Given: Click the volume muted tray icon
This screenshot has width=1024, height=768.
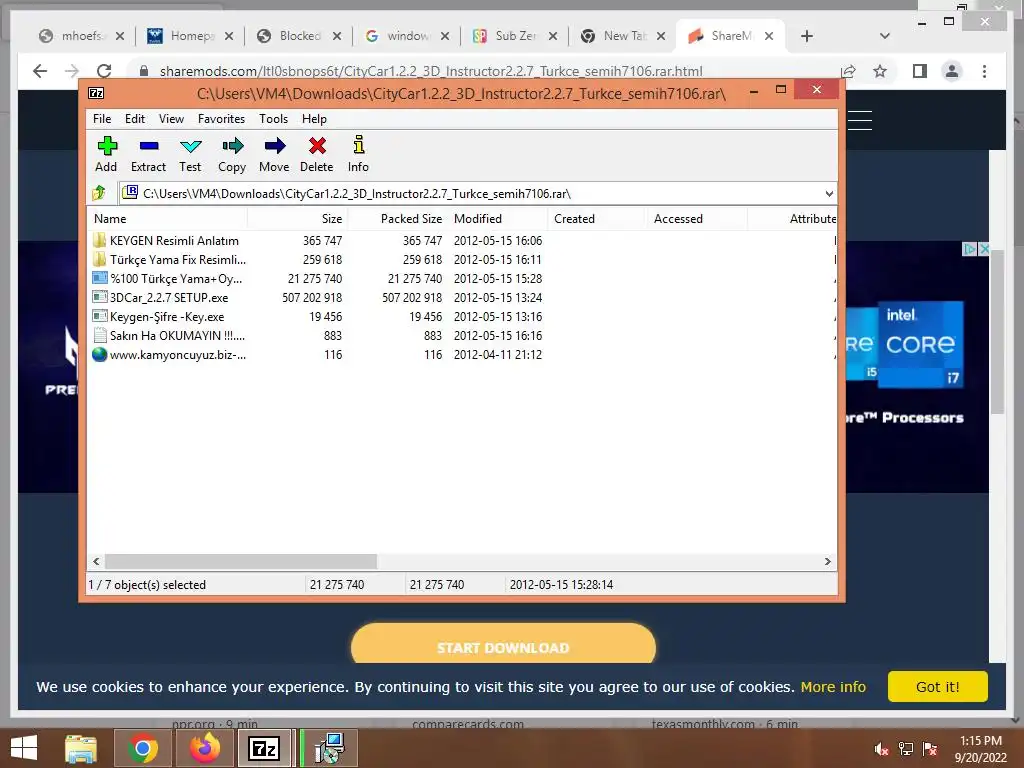Looking at the screenshot, I should tap(881, 749).
